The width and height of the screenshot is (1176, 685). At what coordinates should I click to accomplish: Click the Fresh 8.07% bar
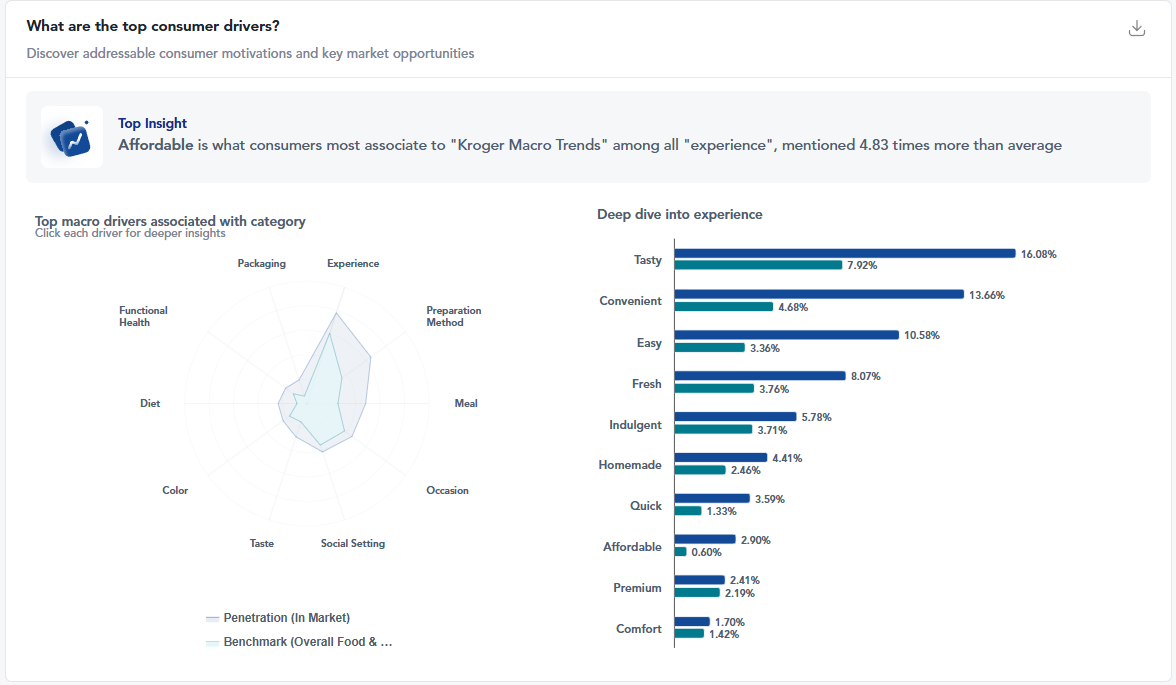point(760,376)
